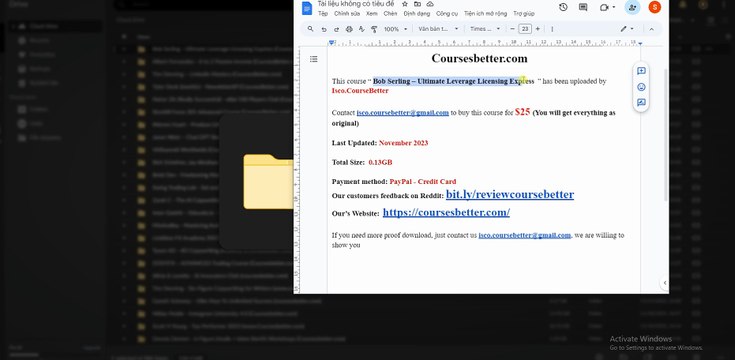Open the Meet call dropdown arrow

(614, 8)
